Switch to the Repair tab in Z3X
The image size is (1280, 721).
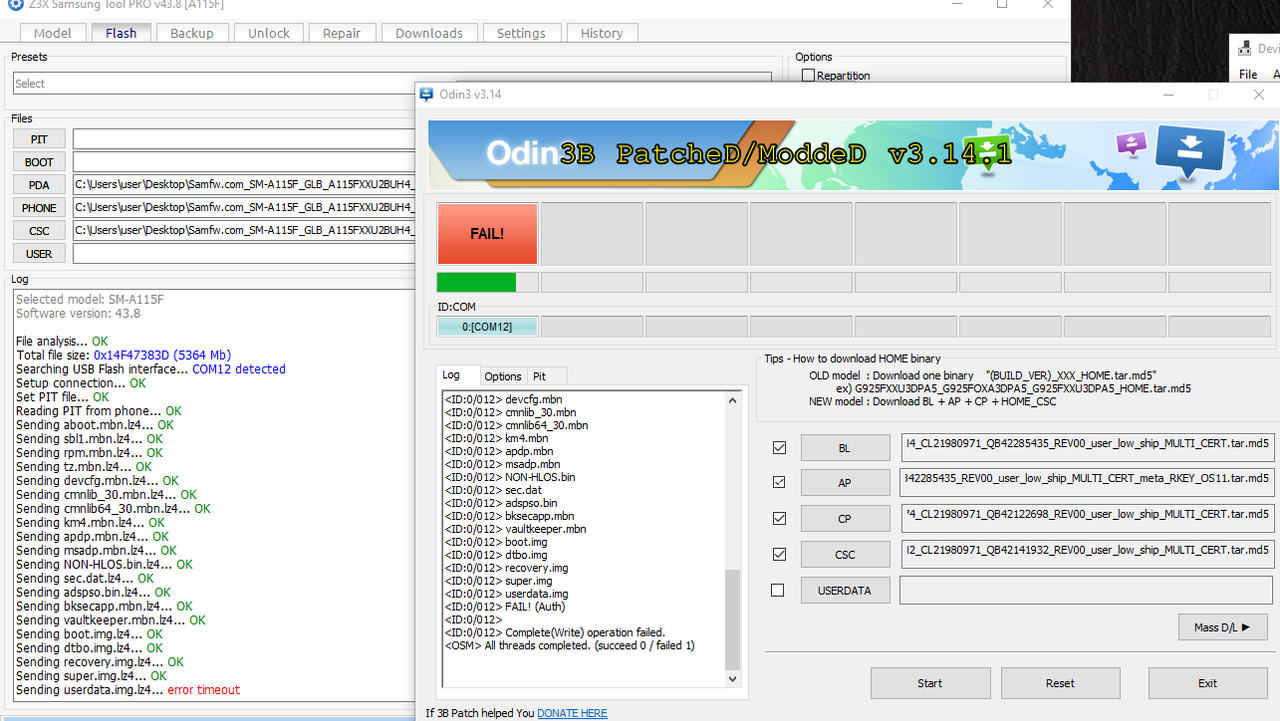coord(342,33)
